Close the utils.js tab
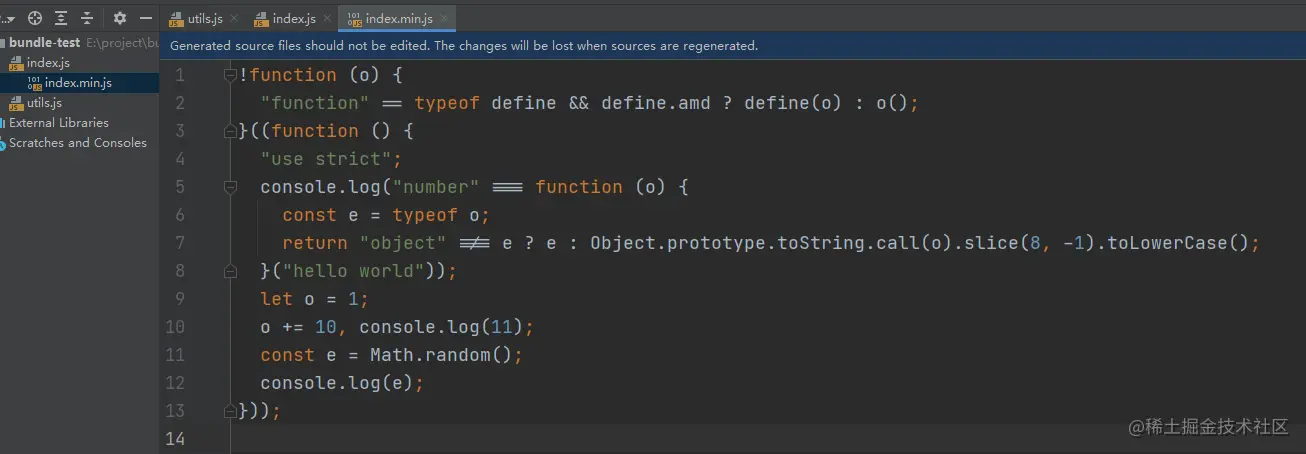Viewport: 1306px width, 454px height. [234, 19]
